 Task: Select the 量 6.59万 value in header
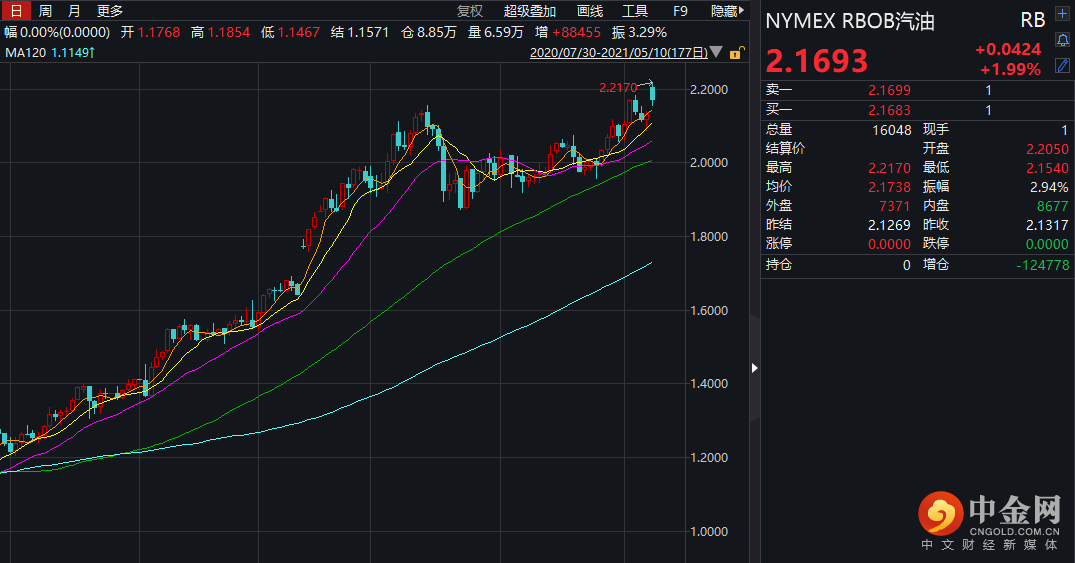496,32
